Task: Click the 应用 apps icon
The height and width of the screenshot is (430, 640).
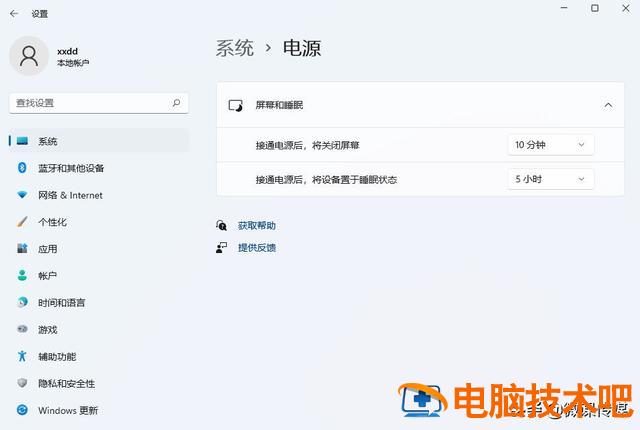Action: (x=22, y=249)
